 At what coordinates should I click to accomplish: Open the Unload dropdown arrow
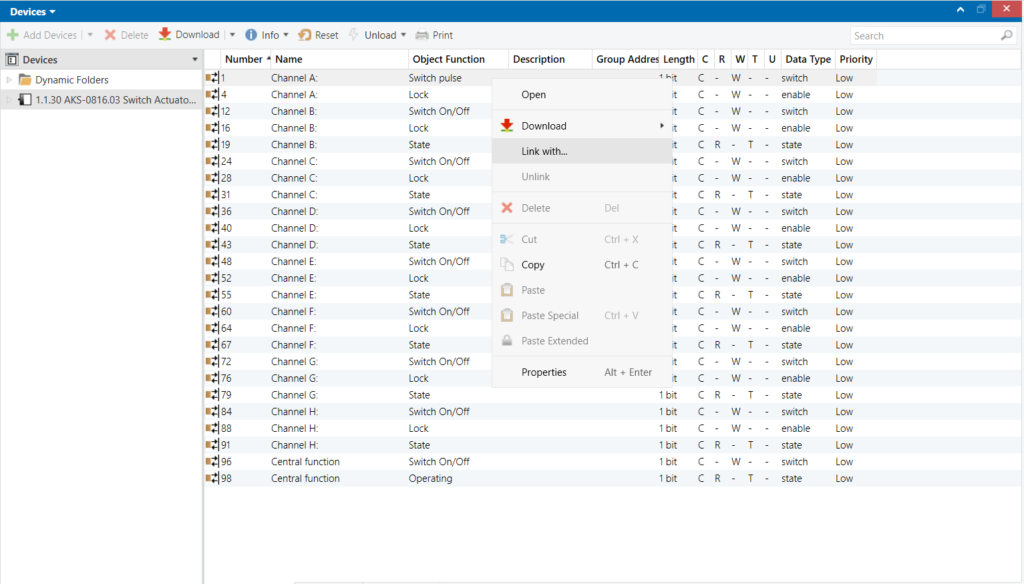pos(404,35)
